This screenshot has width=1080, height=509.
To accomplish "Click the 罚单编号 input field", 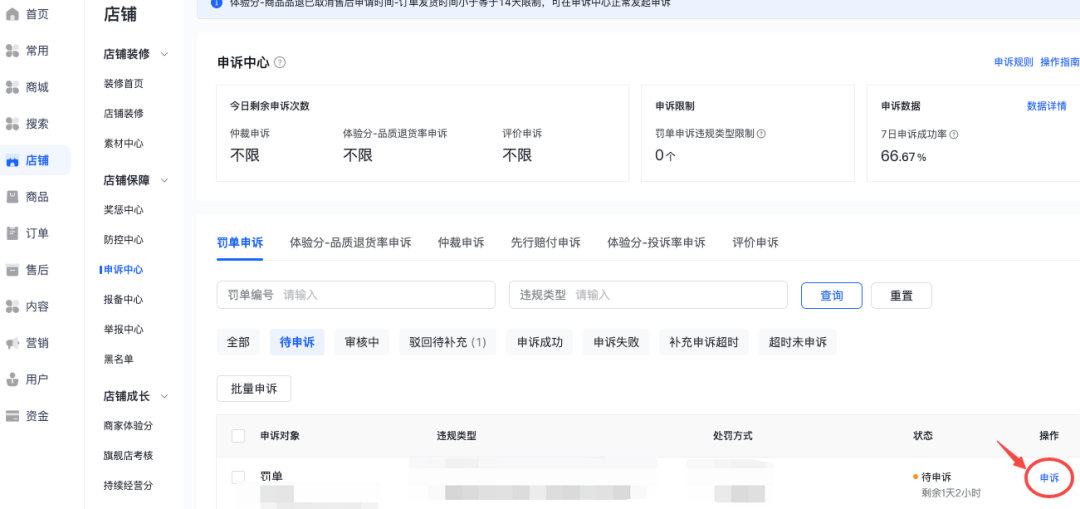I will point(385,295).
